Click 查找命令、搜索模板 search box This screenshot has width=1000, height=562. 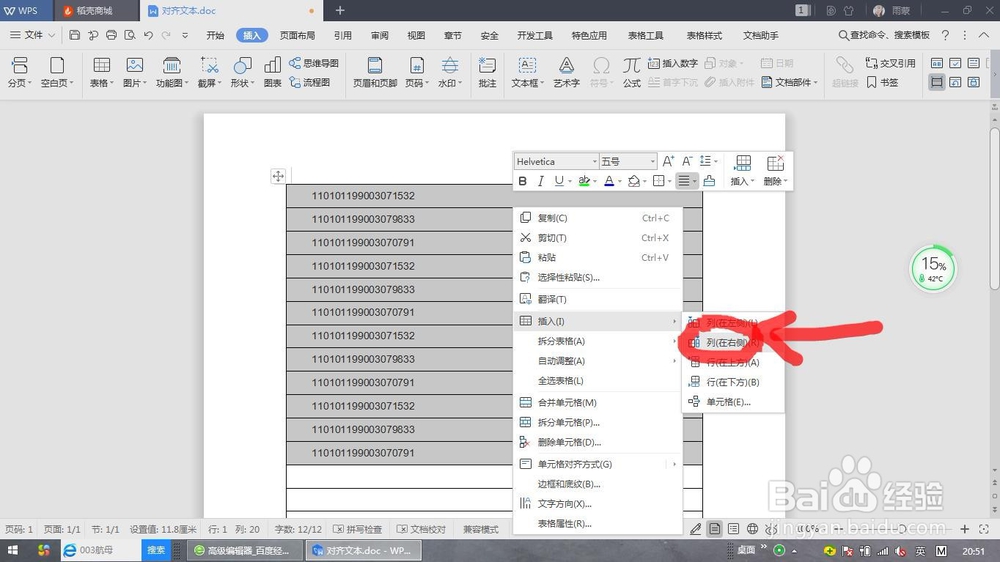884,35
